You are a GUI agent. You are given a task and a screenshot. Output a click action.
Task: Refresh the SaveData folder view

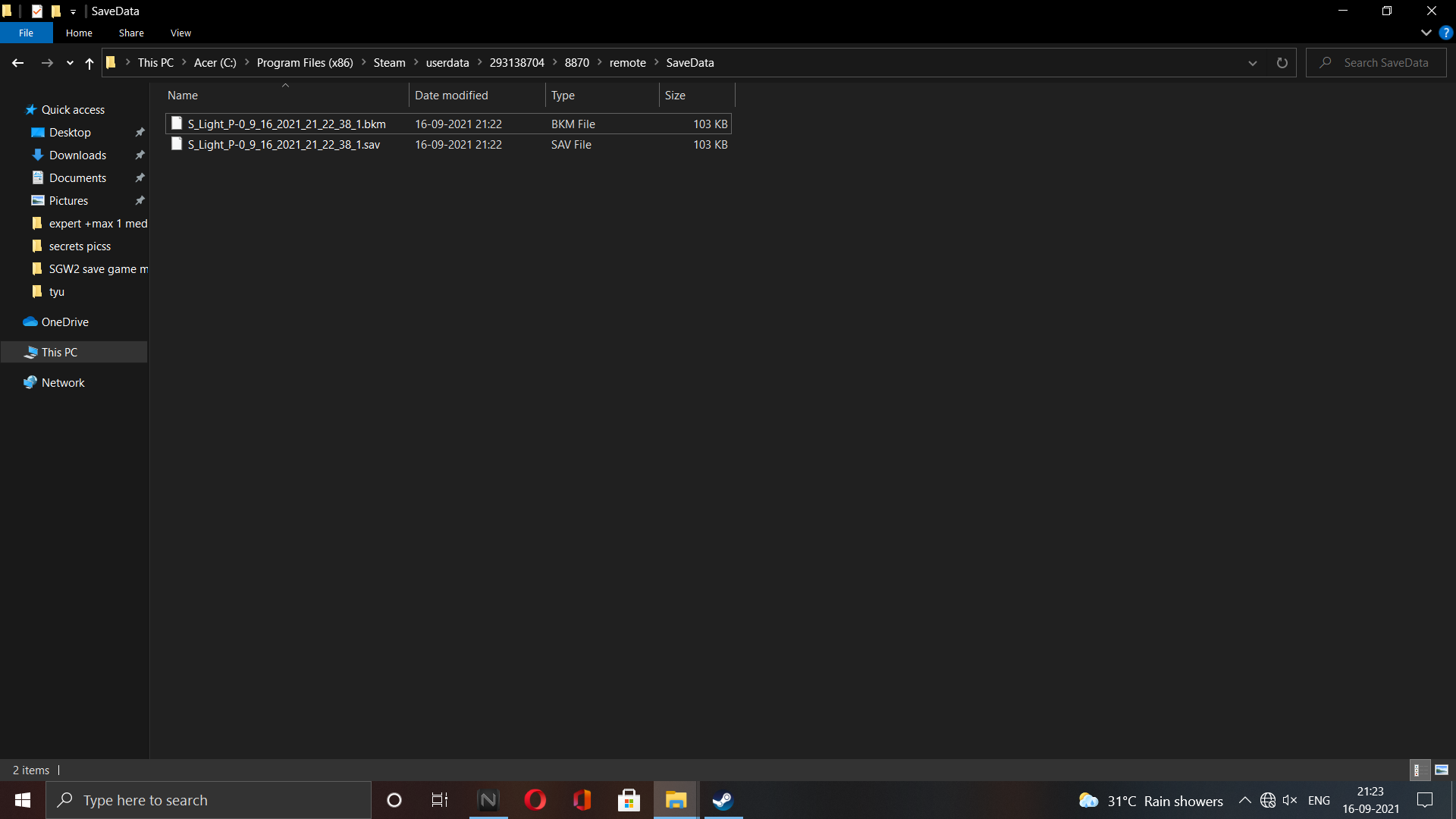click(x=1282, y=63)
